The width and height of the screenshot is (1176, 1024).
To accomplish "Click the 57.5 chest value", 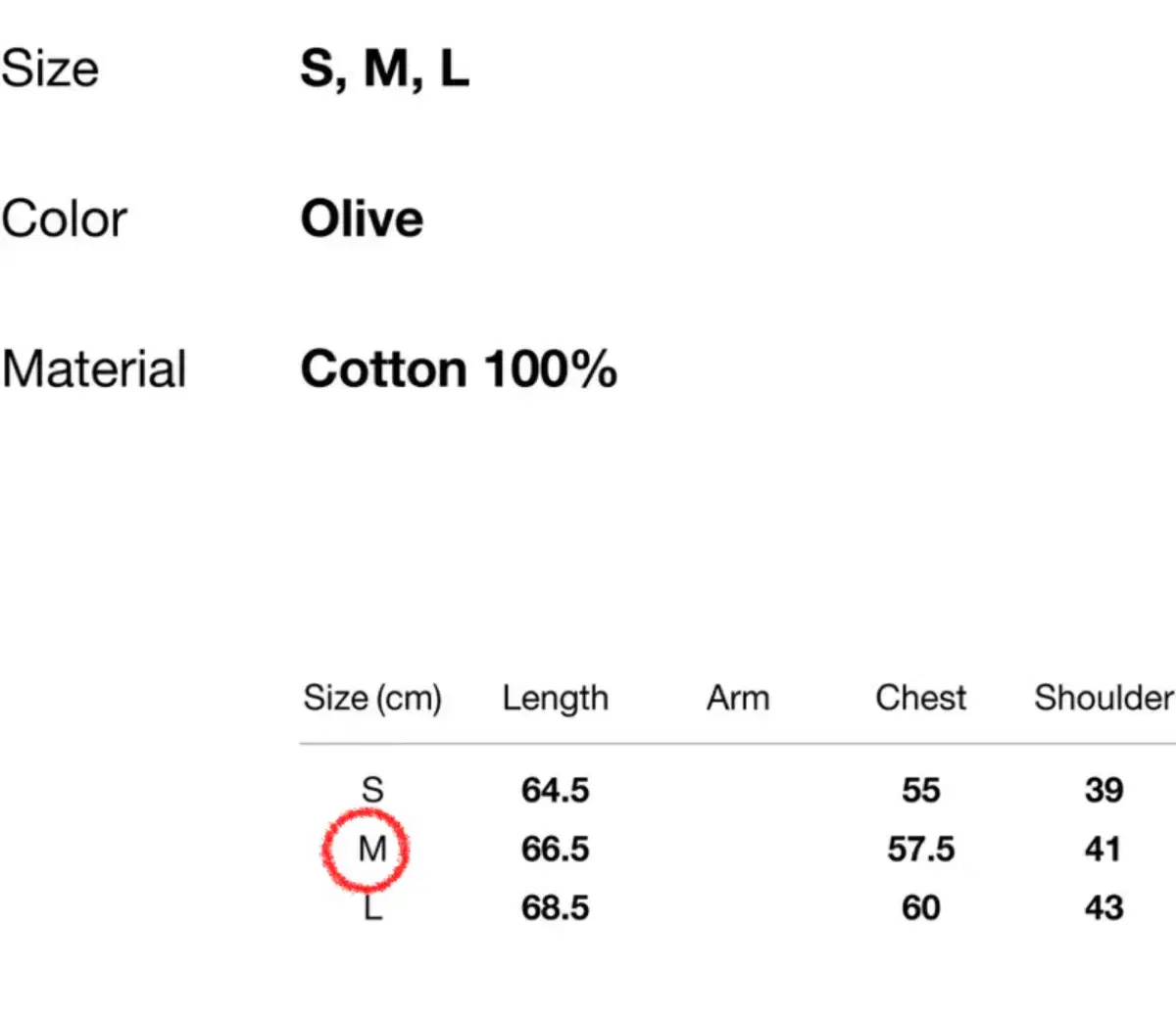I will [x=920, y=849].
